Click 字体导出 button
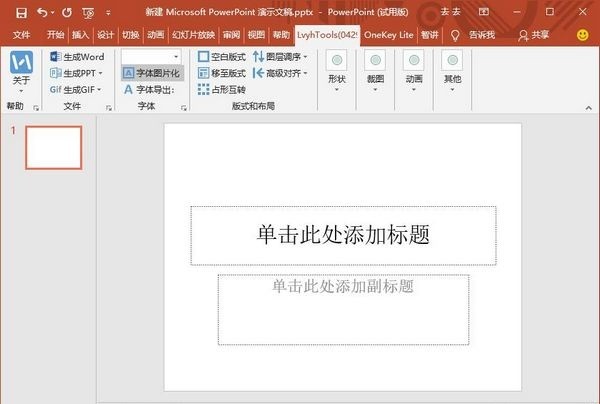This screenshot has height=404, width=600. [x=148, y=89]
